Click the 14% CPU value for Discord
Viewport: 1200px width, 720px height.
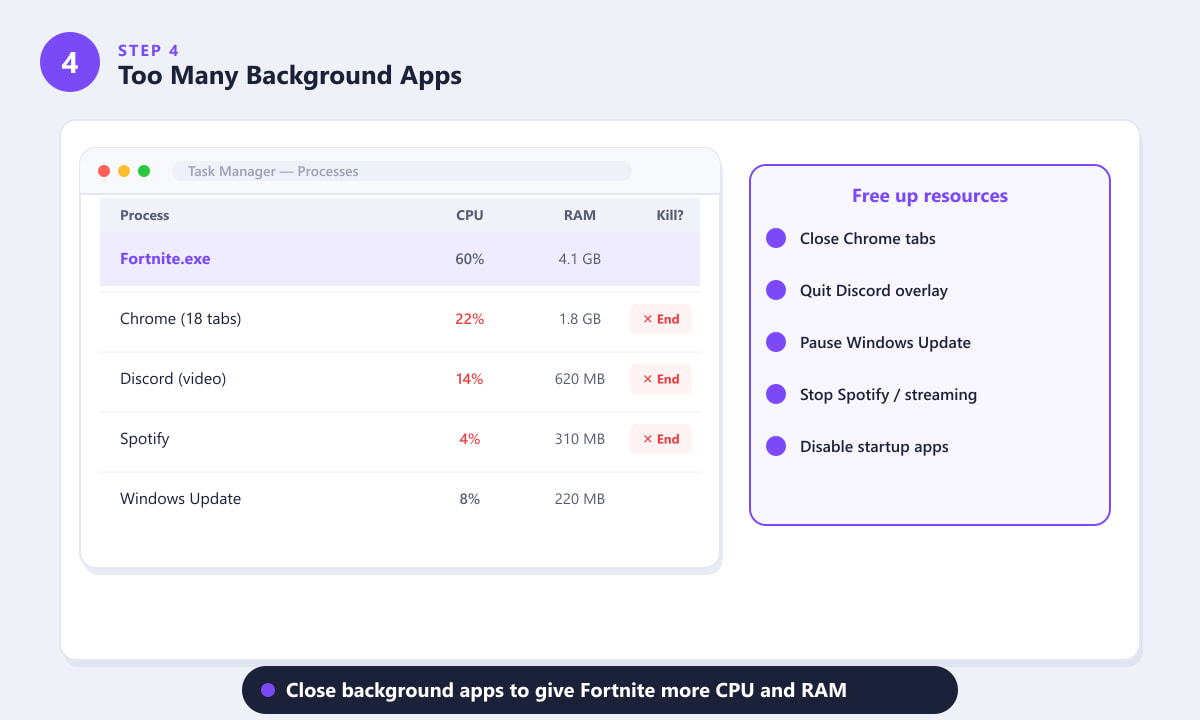tap(470, 379)
